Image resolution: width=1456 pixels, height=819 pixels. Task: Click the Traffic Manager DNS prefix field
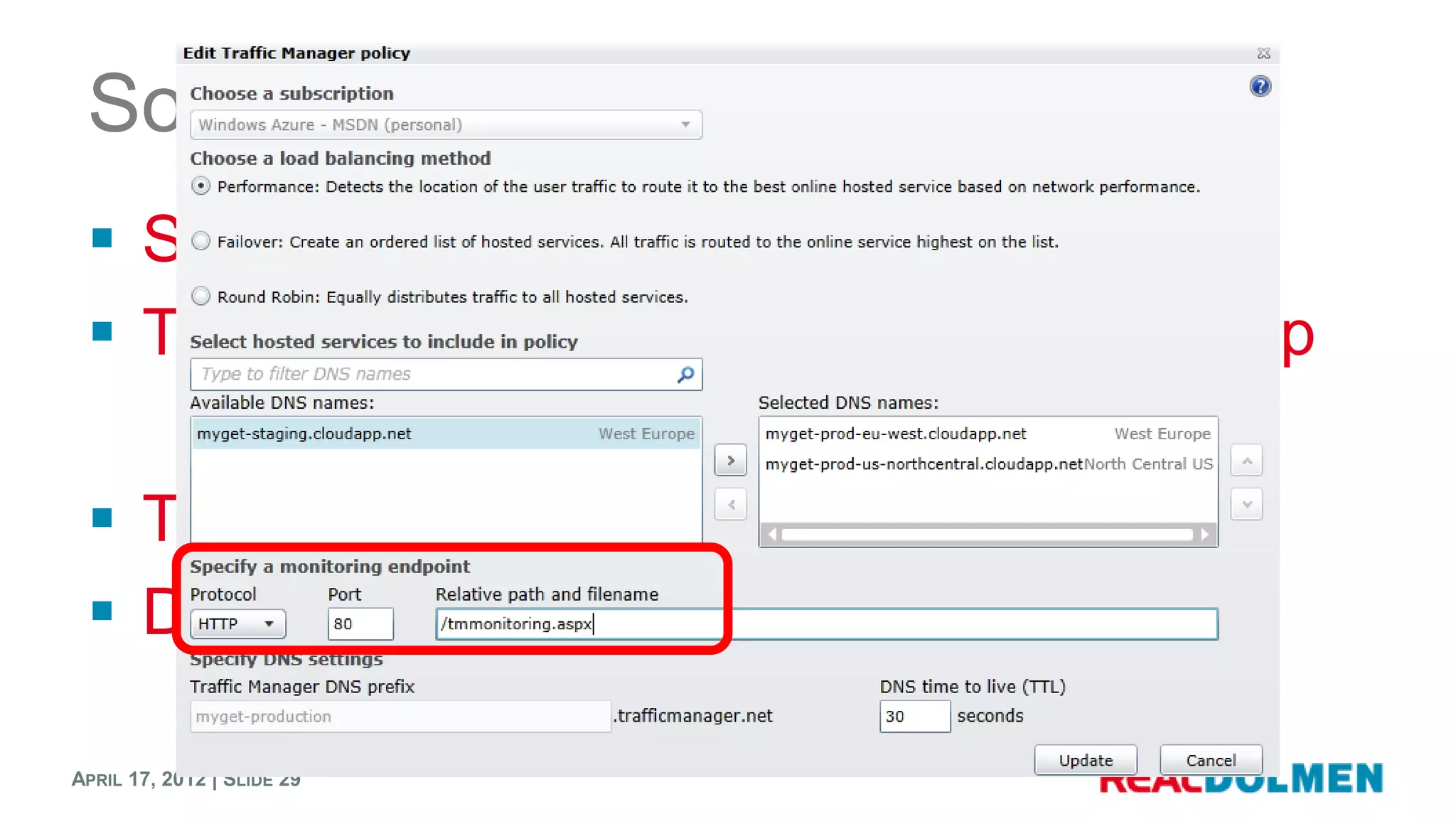tap(400, 717)
